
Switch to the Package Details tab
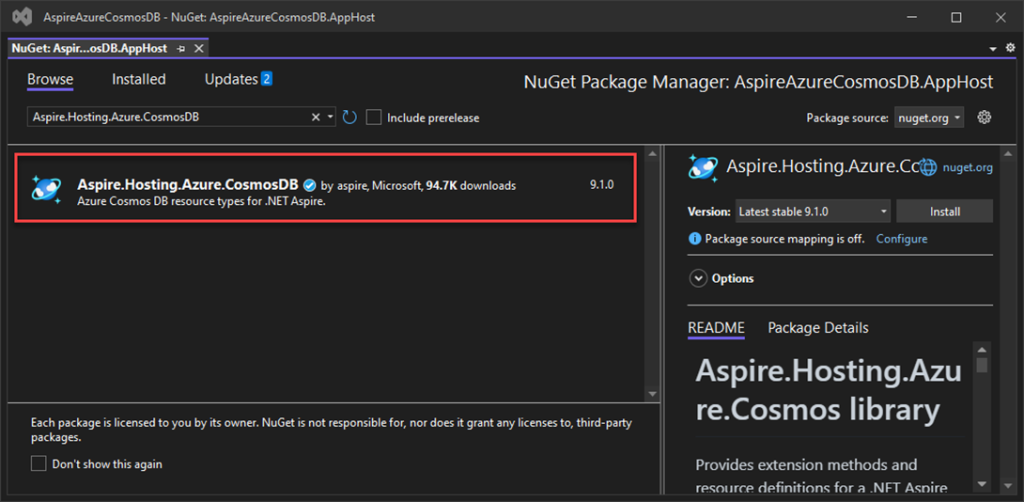[817, 328]
